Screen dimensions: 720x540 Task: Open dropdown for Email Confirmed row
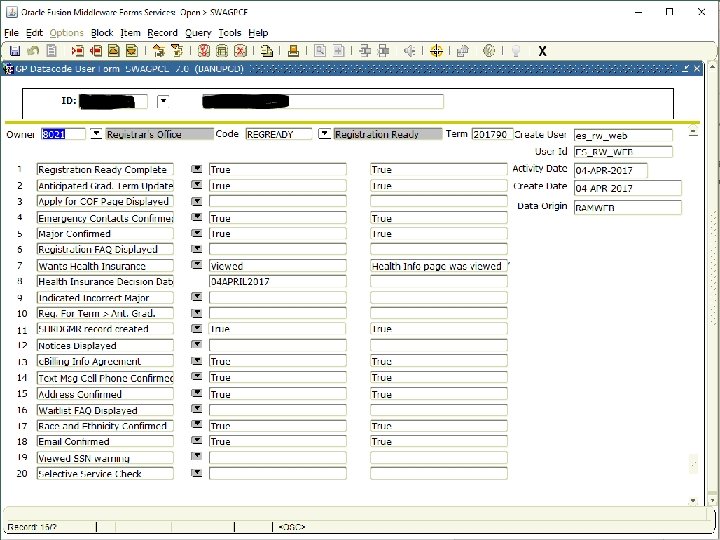[197, 440]
